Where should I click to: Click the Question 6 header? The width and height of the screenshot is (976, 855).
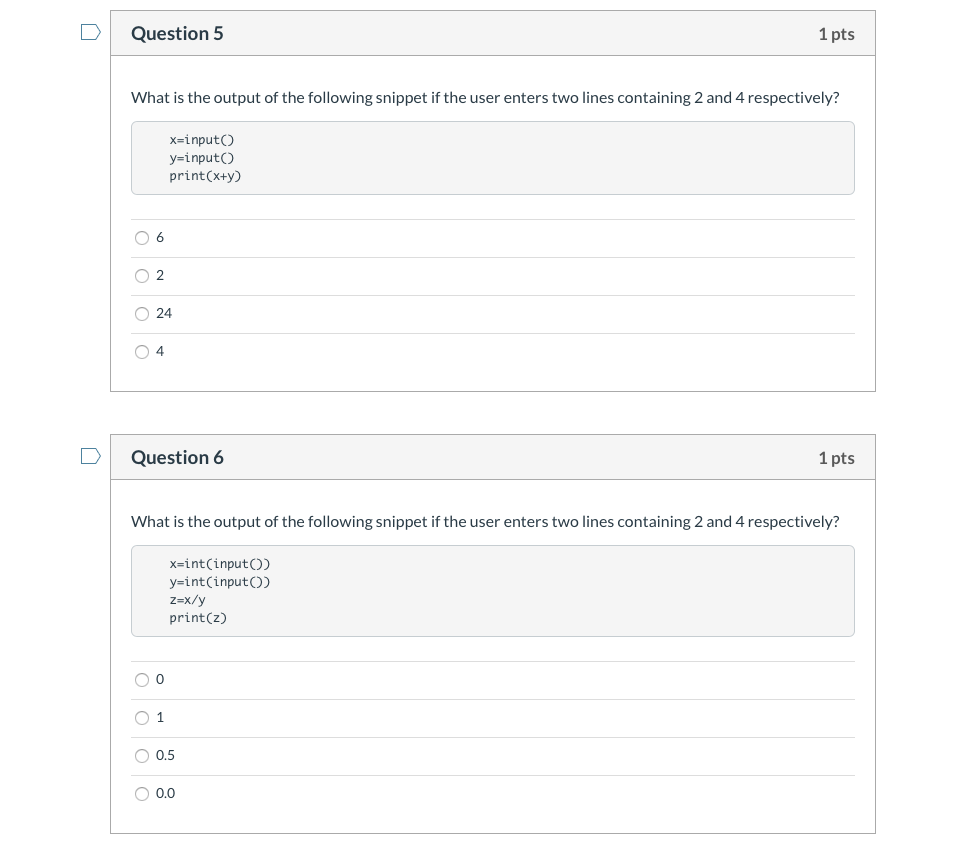point(177,456)
